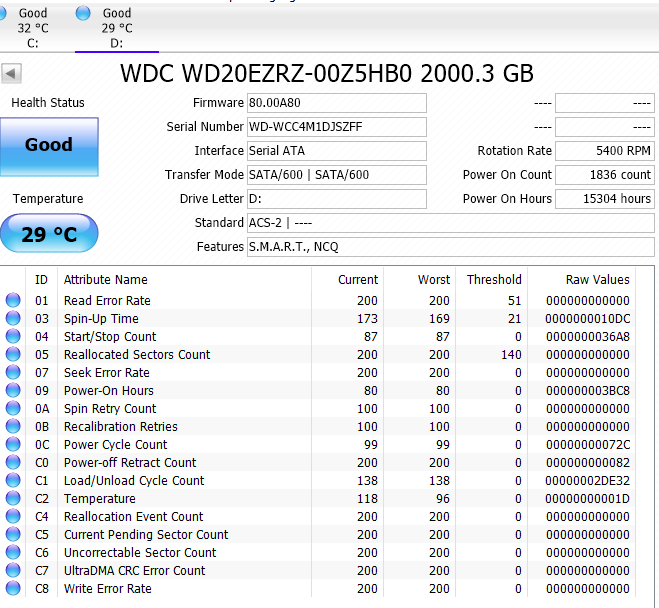Select the Read Error Rate attribute name
Screen dimensions: 659x608
(x=107, y=301)
